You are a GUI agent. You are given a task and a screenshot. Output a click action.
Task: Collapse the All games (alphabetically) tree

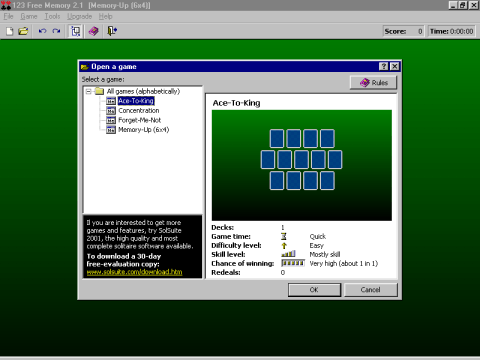point(88,91)
